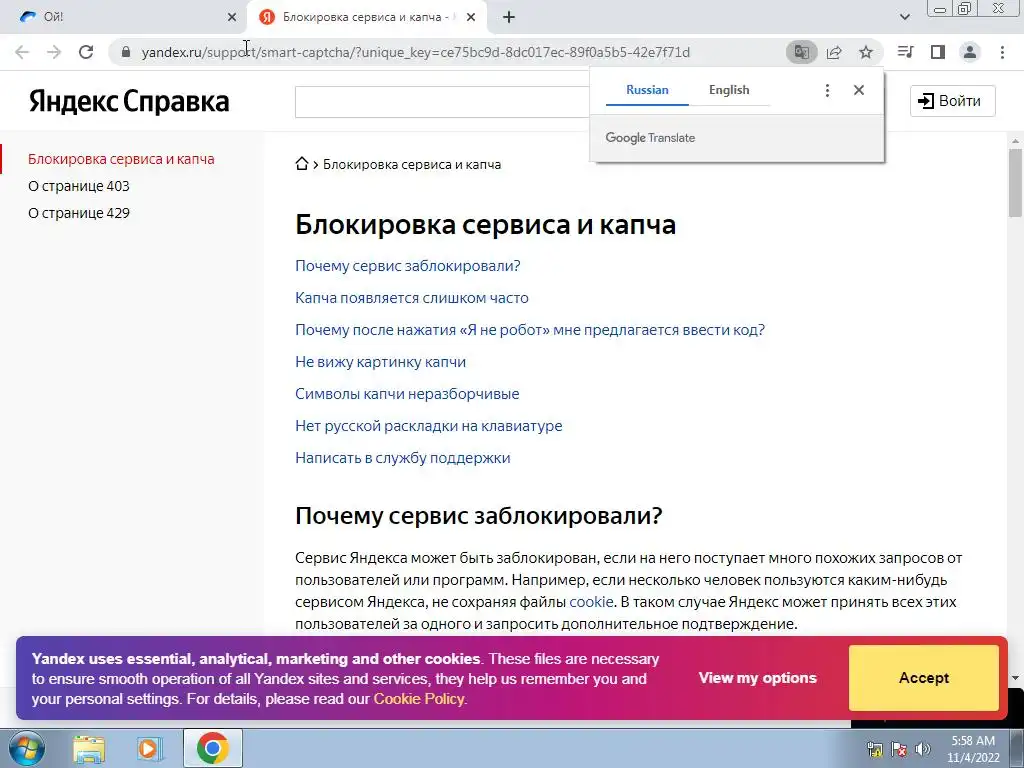
Task: Bookmark this page with the star icon
Action: pos(866,52)
